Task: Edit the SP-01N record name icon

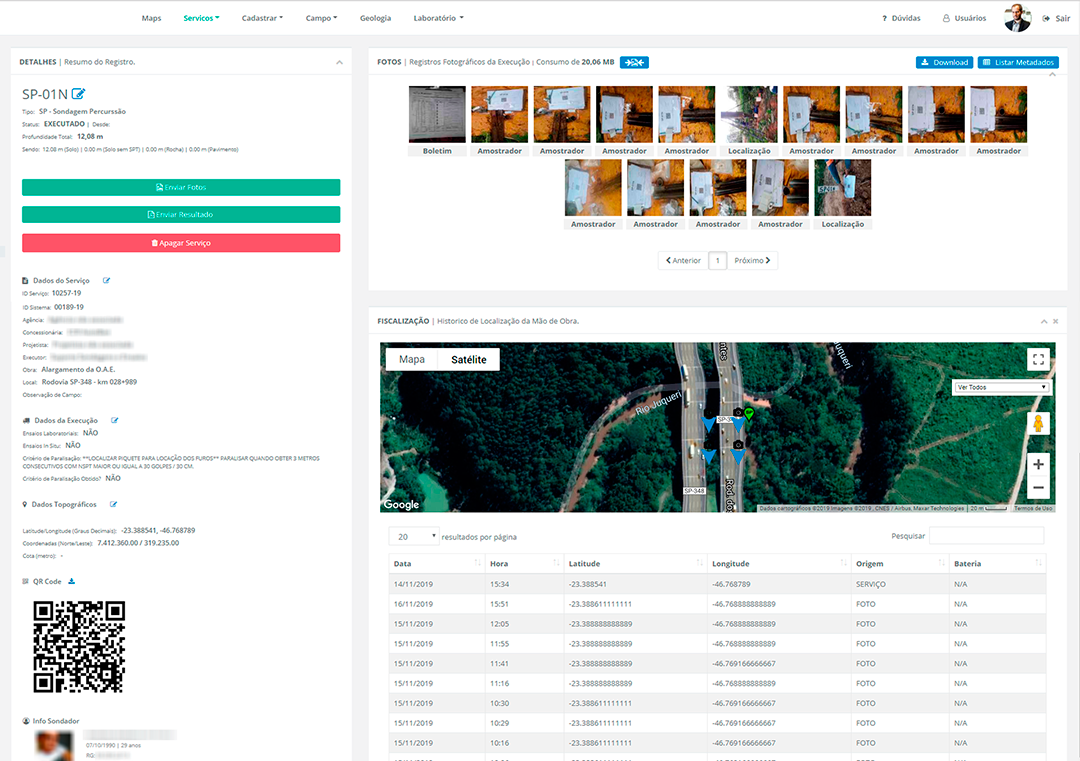Action: 79,94
